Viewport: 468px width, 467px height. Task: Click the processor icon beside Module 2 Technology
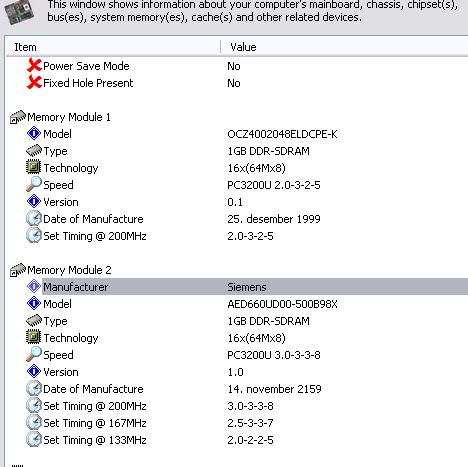click(34, 337)
